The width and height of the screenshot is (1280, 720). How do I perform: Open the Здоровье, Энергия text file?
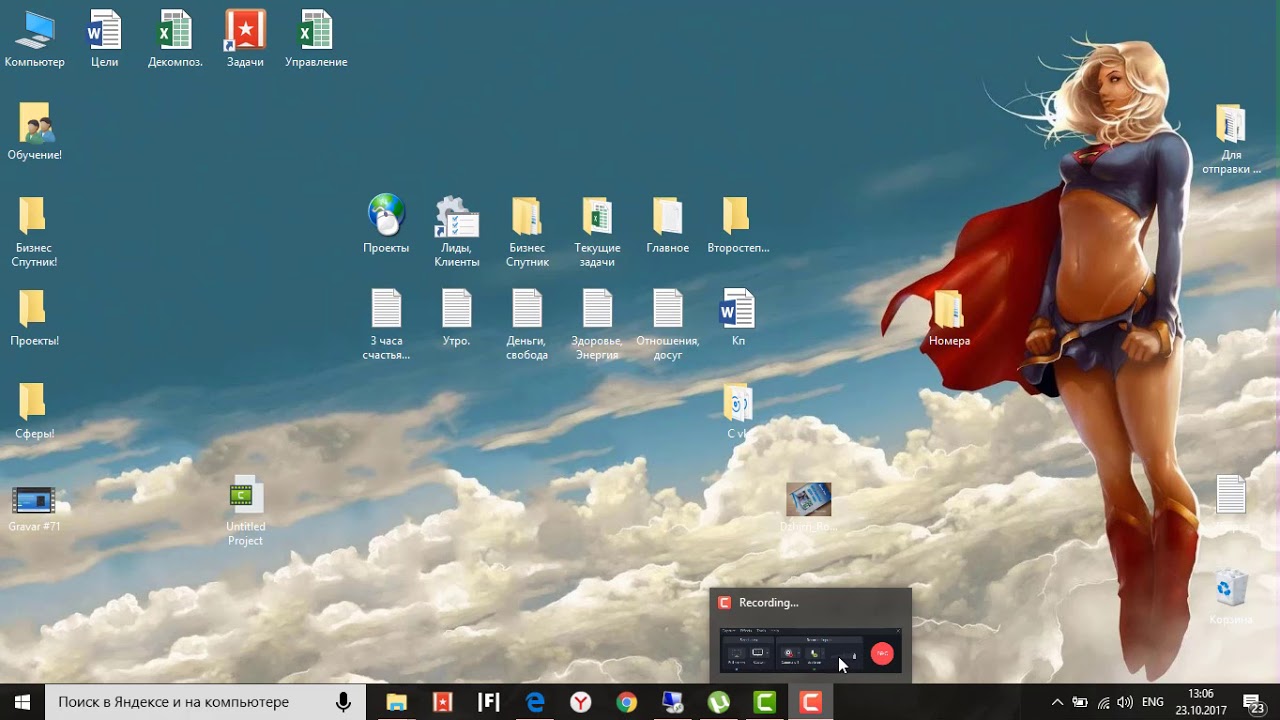tap(597, 324)
